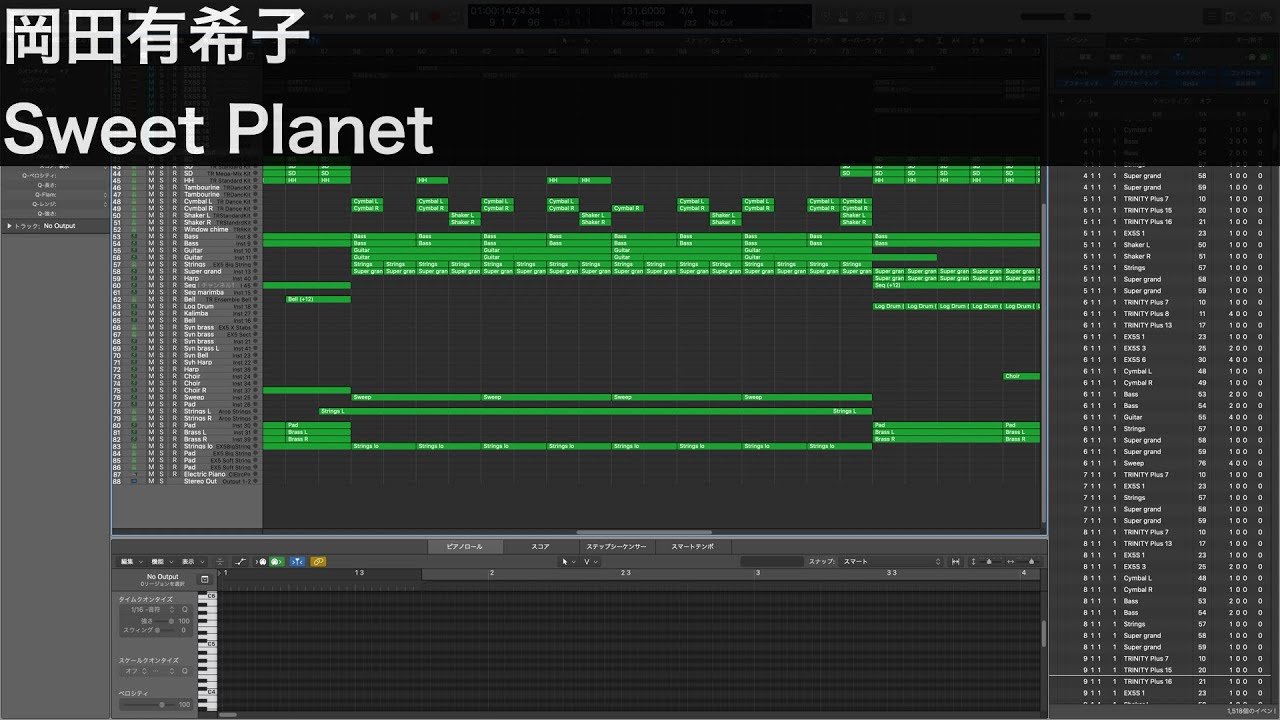Switch to the ステップシーケンサー tab
Viewport: 1280px width, 720px height.
click(x=616, y=547)
